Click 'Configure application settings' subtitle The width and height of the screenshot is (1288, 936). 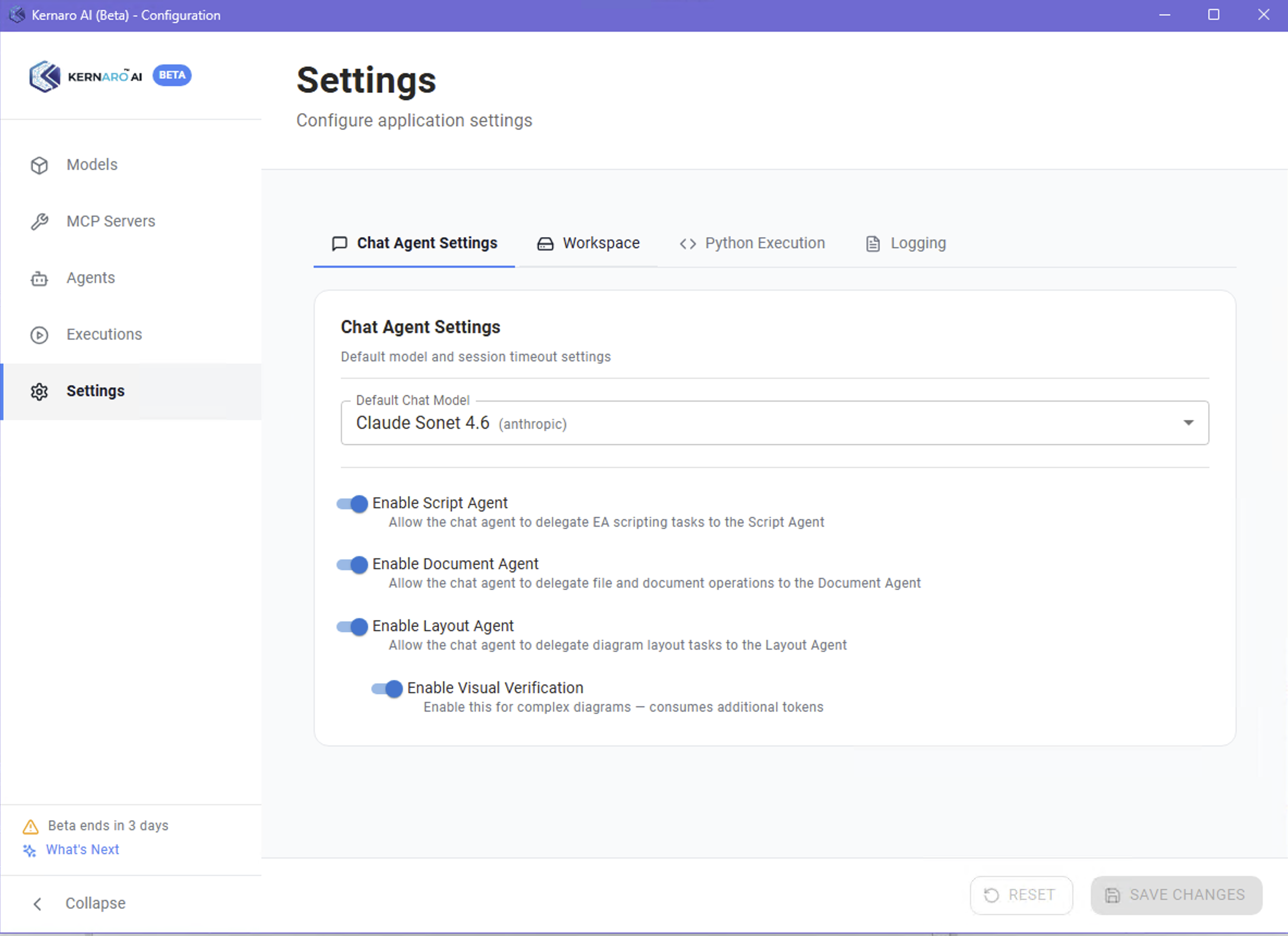click(x=414, y=120)
